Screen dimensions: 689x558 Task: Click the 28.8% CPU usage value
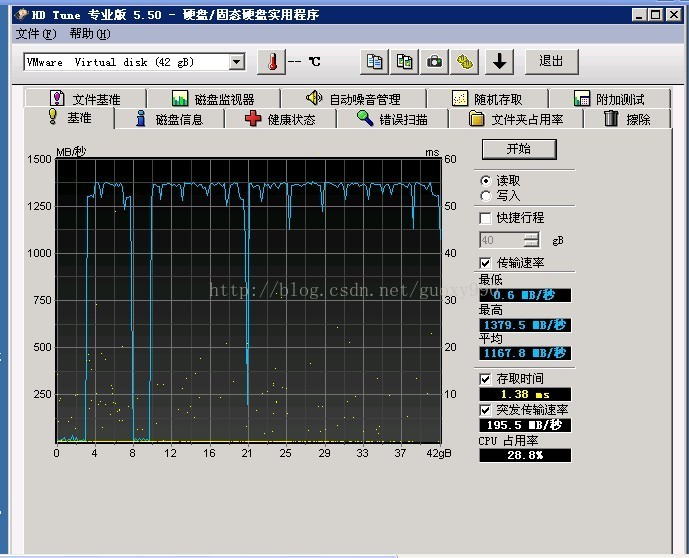(525, 455)
